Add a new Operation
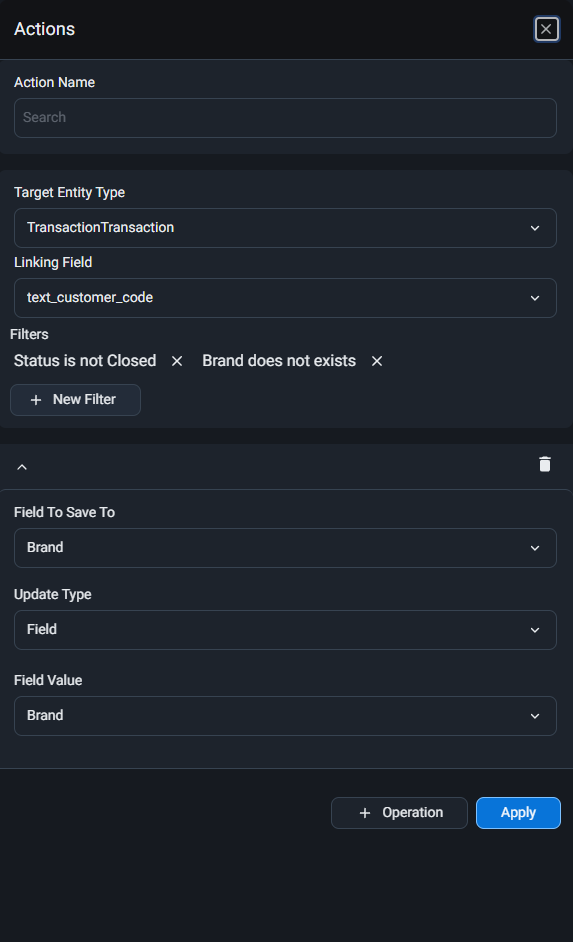Image resolution: width=573 pixels, height=942 pixels. click(x=399, y=813)
